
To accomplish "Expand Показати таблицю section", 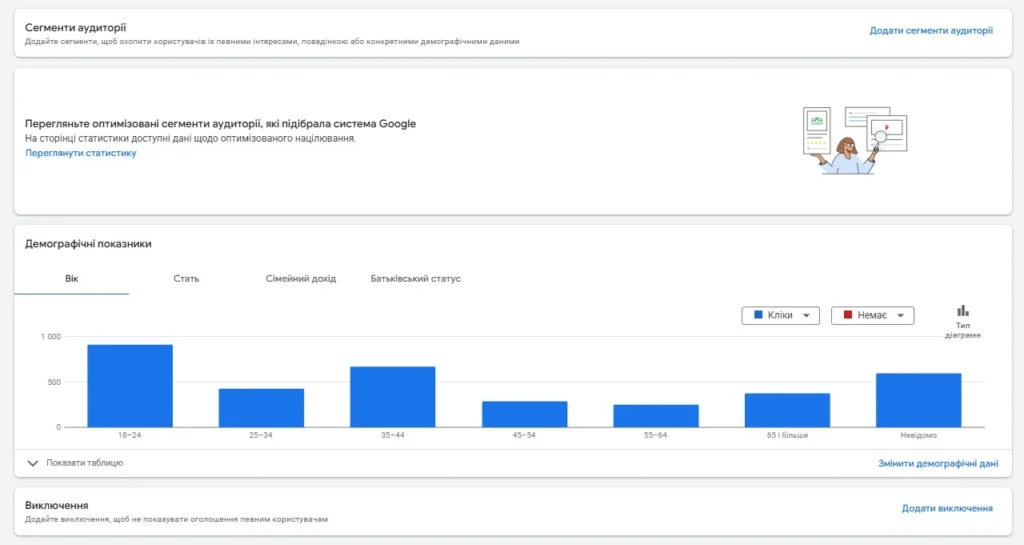I will pos(85,464).
